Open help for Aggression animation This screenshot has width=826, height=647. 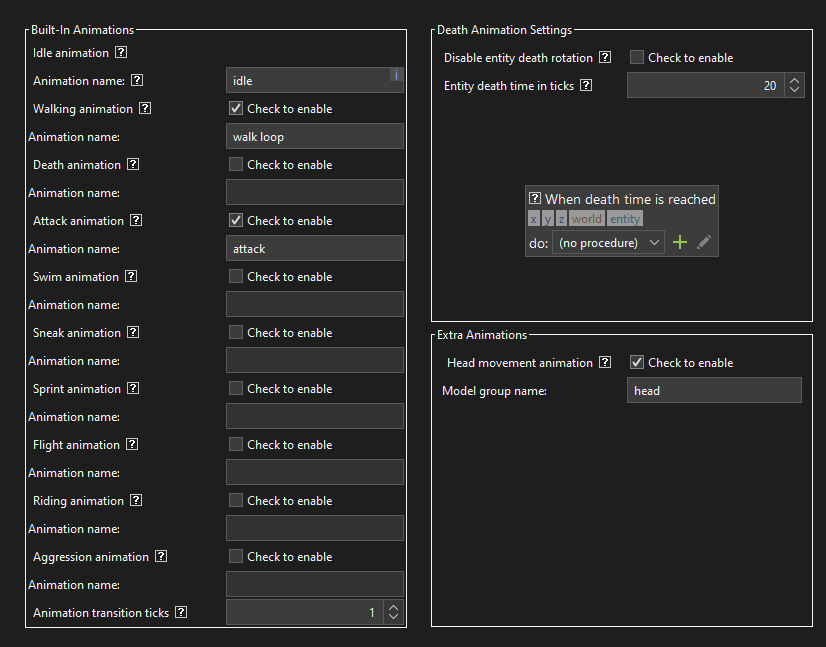pyautogui.click(x=161, y=556)
